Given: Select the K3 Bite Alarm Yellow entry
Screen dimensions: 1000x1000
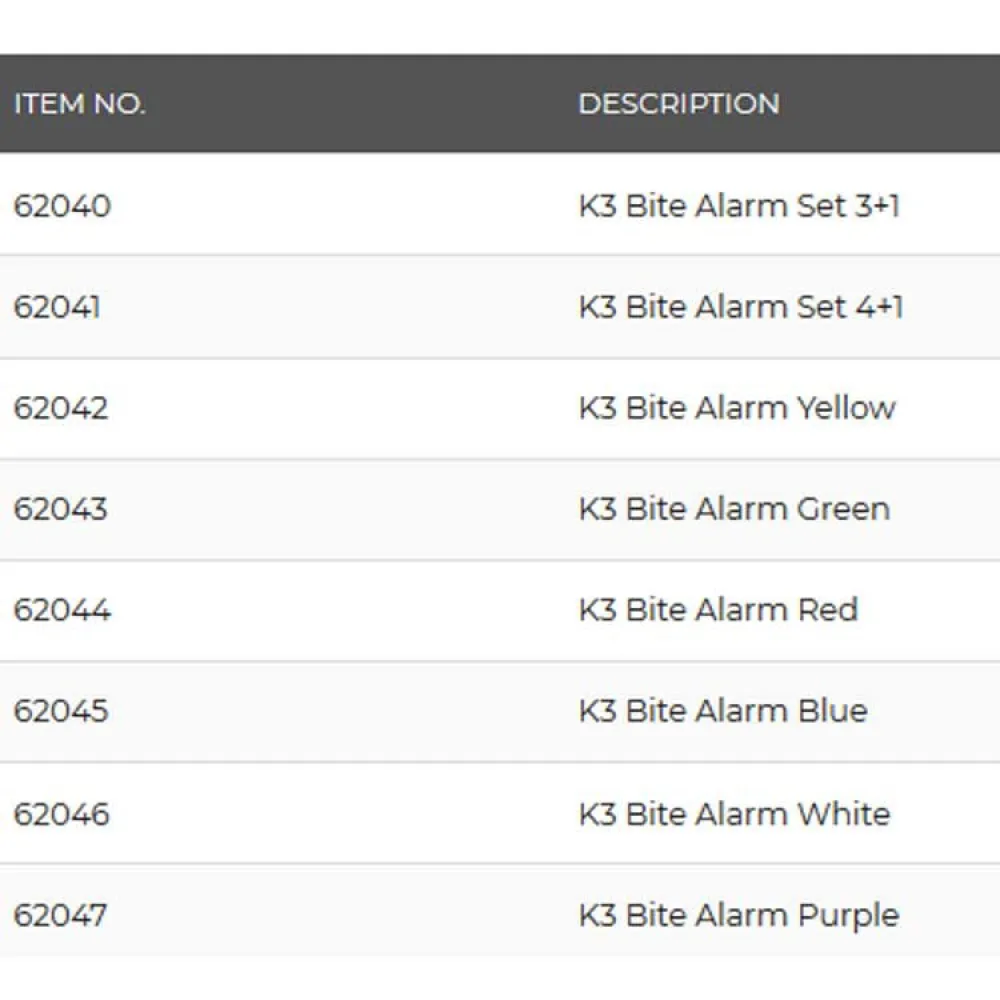Looking at the screenshot, I should click(737, 408).
